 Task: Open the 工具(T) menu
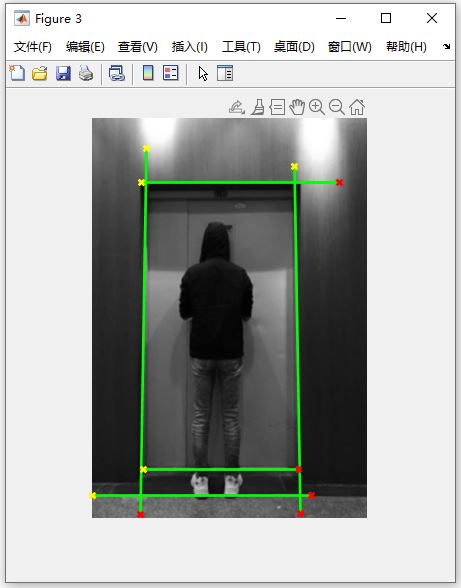241,47
